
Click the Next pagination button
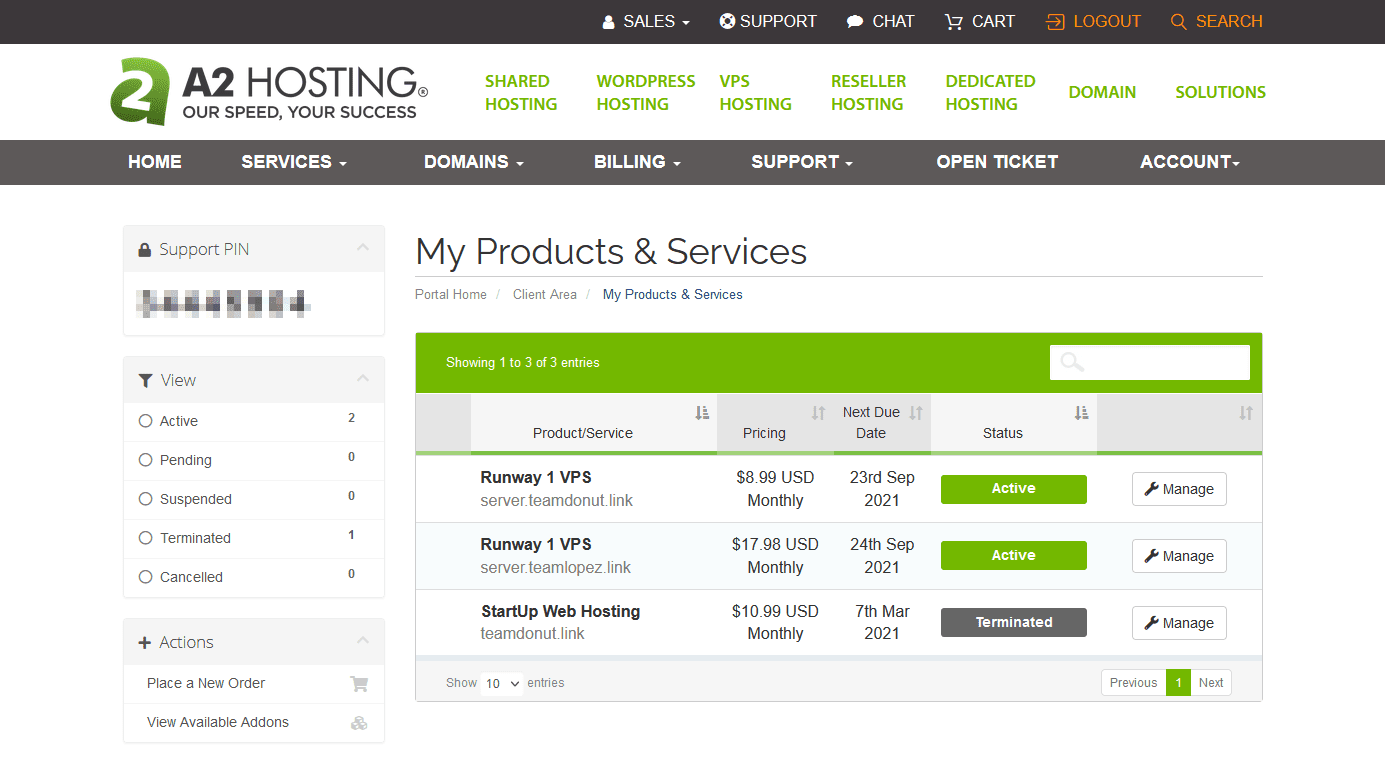1211,683
